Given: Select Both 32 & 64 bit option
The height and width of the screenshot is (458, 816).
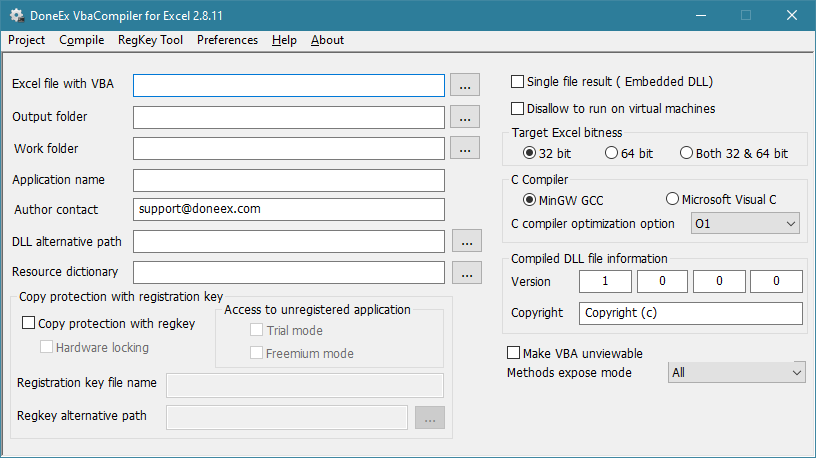Looking at the screenshot, I should point(686,152).
